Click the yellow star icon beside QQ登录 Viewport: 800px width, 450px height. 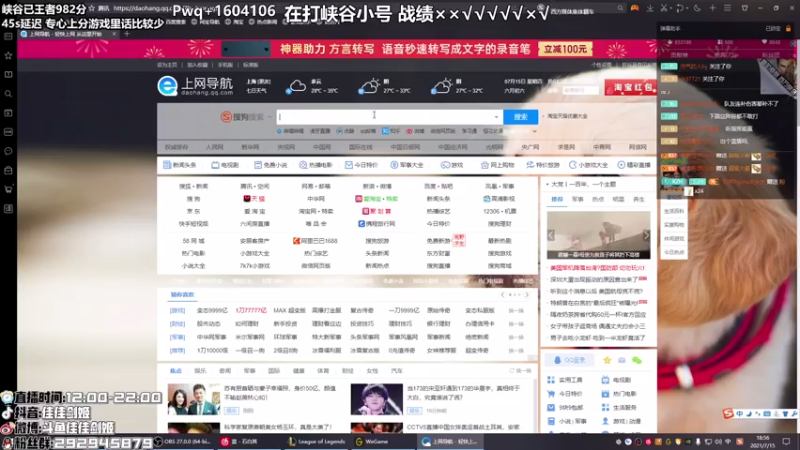click(607, 360)
